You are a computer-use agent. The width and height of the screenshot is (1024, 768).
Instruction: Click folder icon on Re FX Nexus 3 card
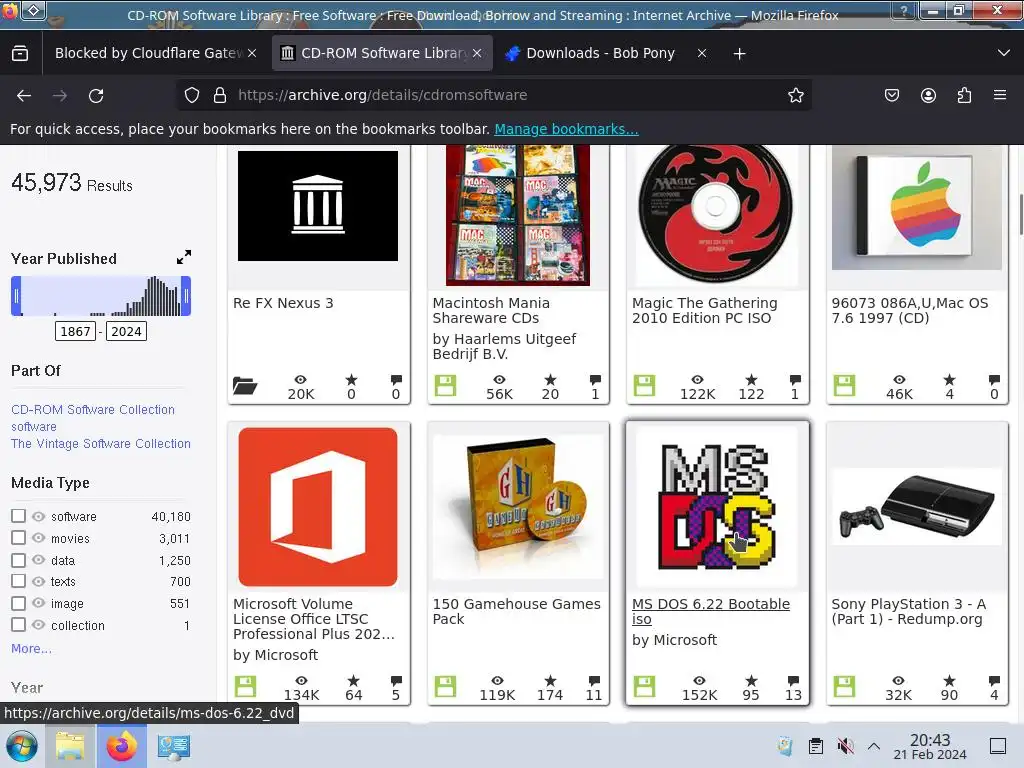pos(245,386)
